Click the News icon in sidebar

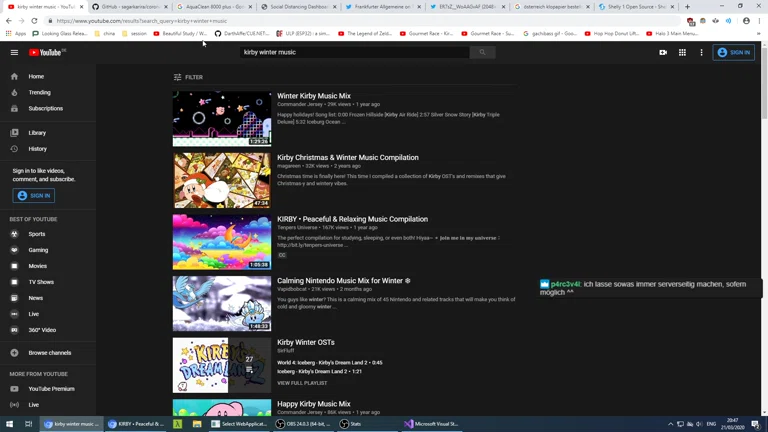tap(14, 298)
